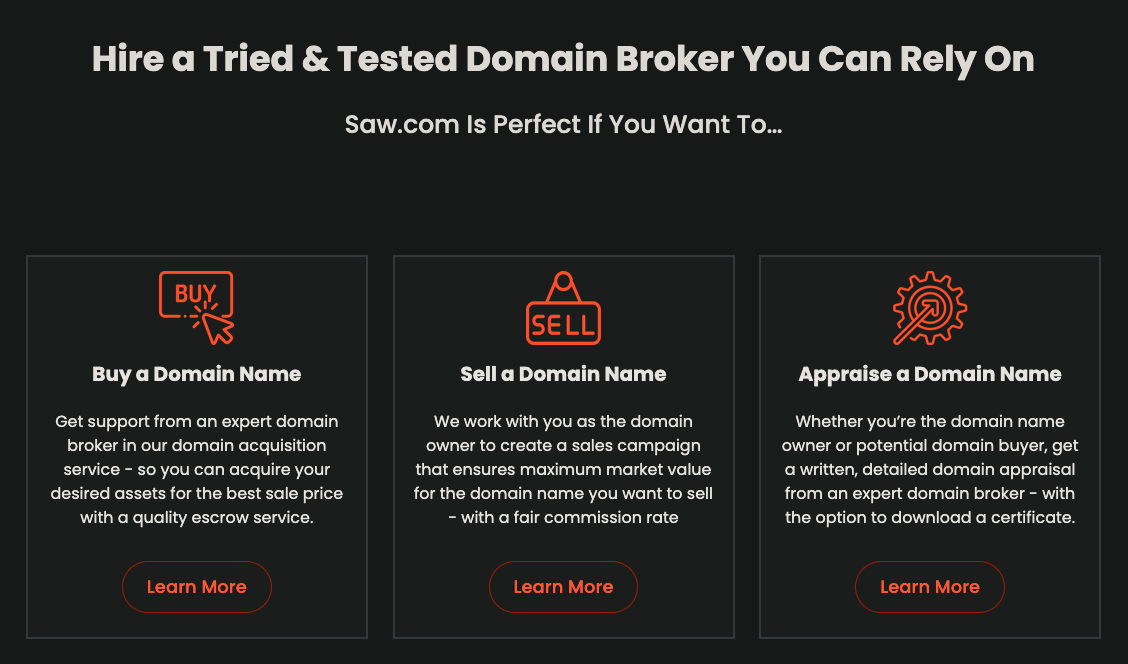Click the 'with a fair commission rate' line
The image size is (1128, 664).
point(563,517)
